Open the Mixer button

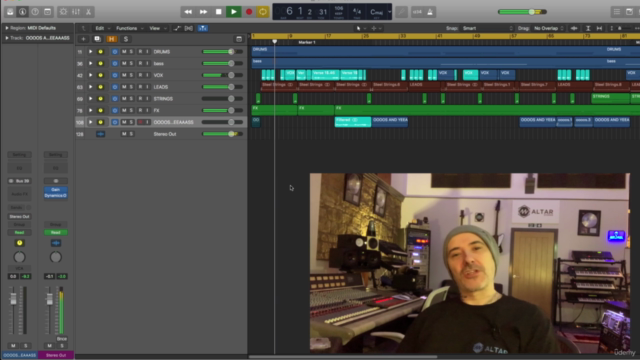click(76, 12)
